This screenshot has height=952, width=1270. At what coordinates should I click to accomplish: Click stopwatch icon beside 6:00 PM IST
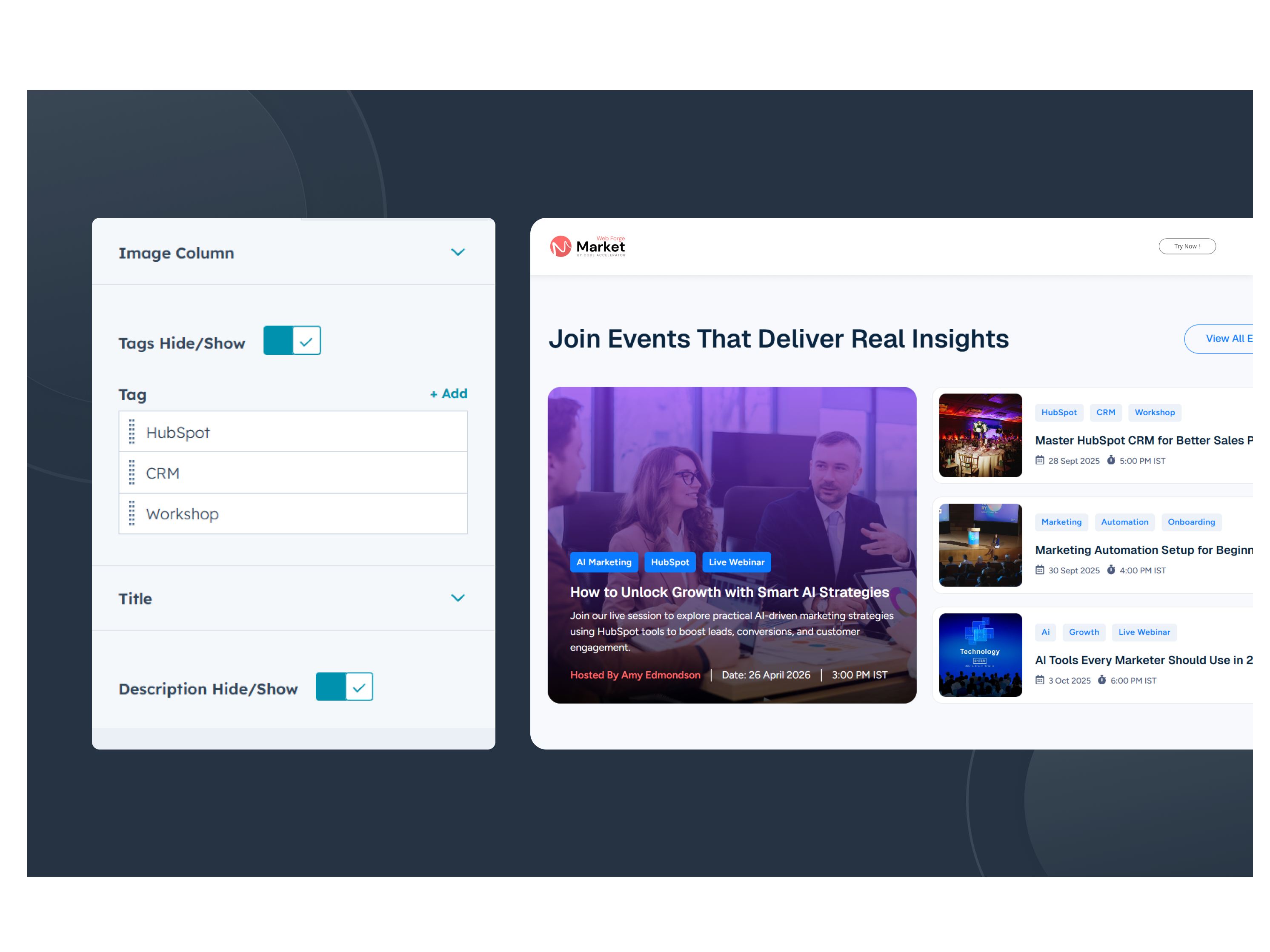[x=1102, y=680]
